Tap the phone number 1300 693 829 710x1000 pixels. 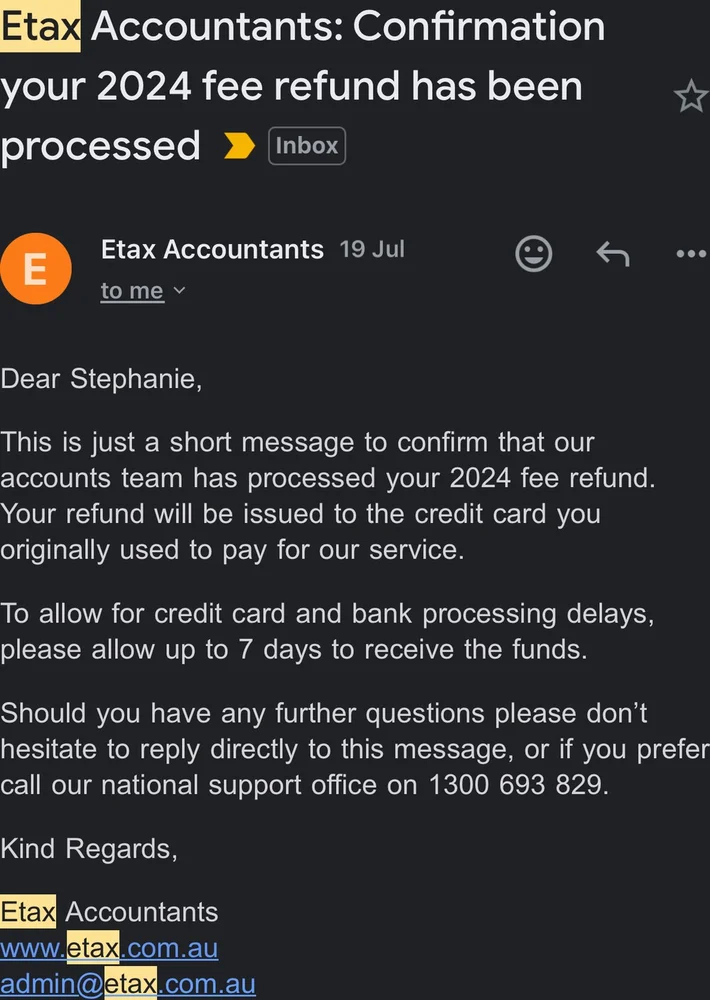[516, 784]
